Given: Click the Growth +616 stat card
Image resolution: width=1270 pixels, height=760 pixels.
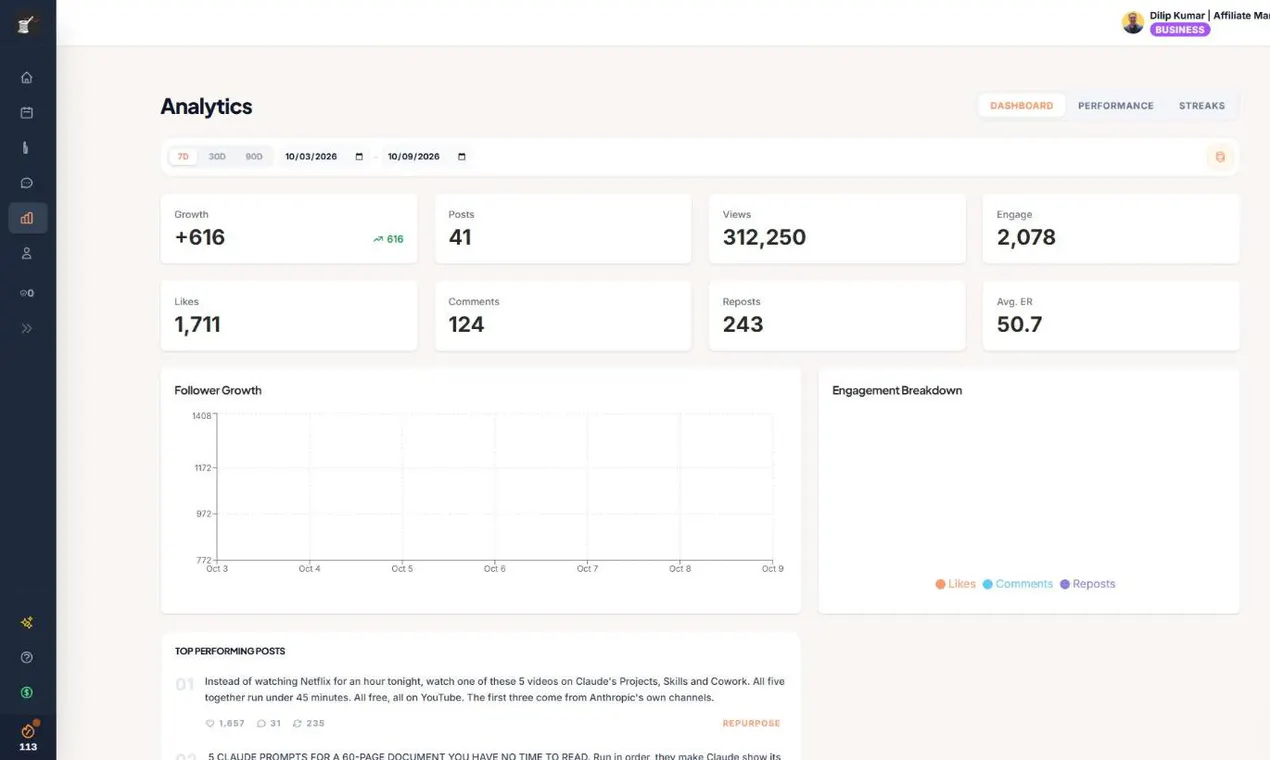Looking at the screenshot, I should pyautogui.click(x=289, y=229).
